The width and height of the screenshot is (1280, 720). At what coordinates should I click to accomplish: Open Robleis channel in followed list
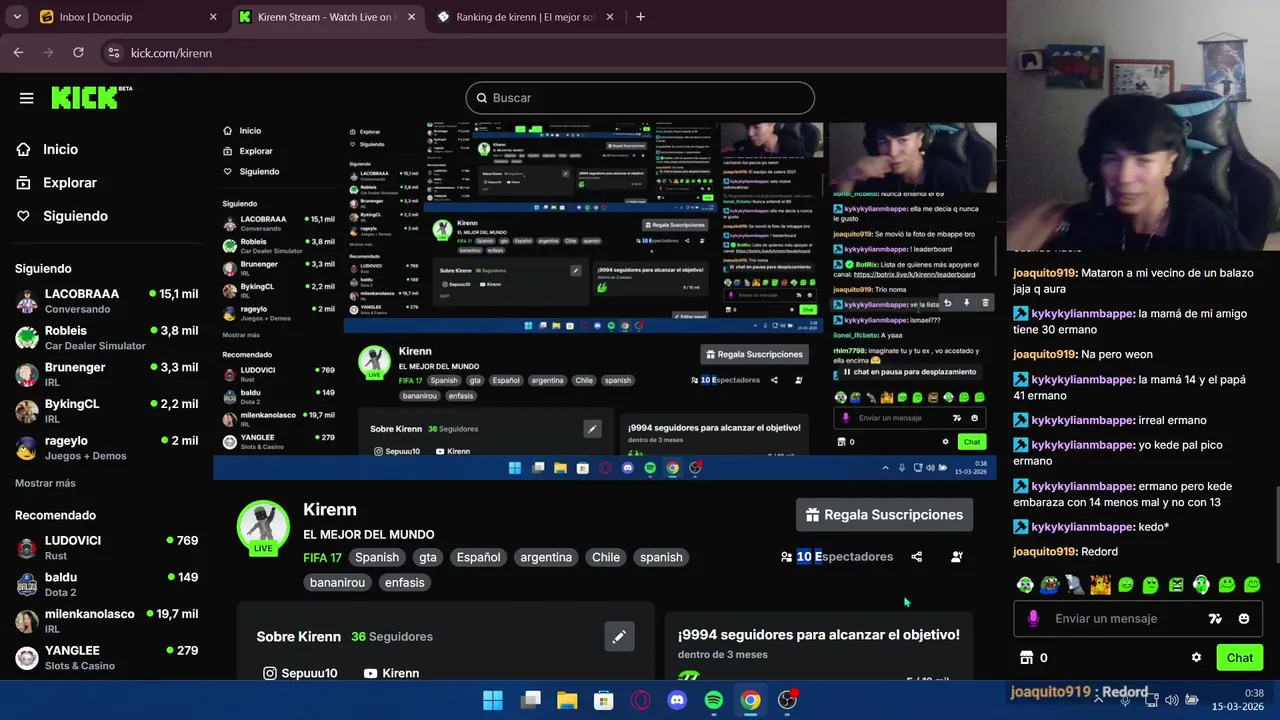tap(106, 337)
